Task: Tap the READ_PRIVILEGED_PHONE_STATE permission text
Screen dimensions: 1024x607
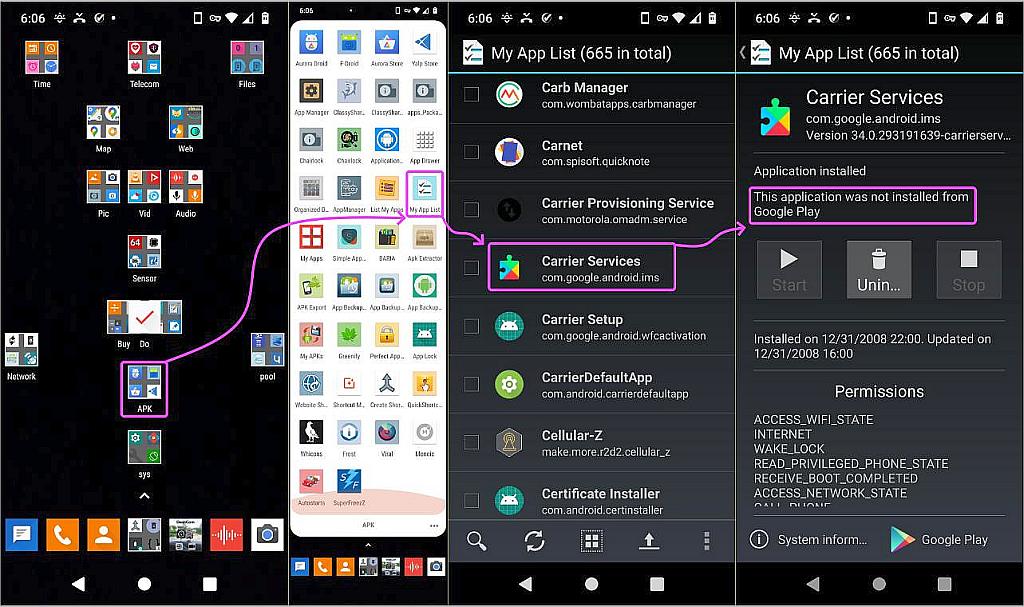Action: tap(851, 463)
